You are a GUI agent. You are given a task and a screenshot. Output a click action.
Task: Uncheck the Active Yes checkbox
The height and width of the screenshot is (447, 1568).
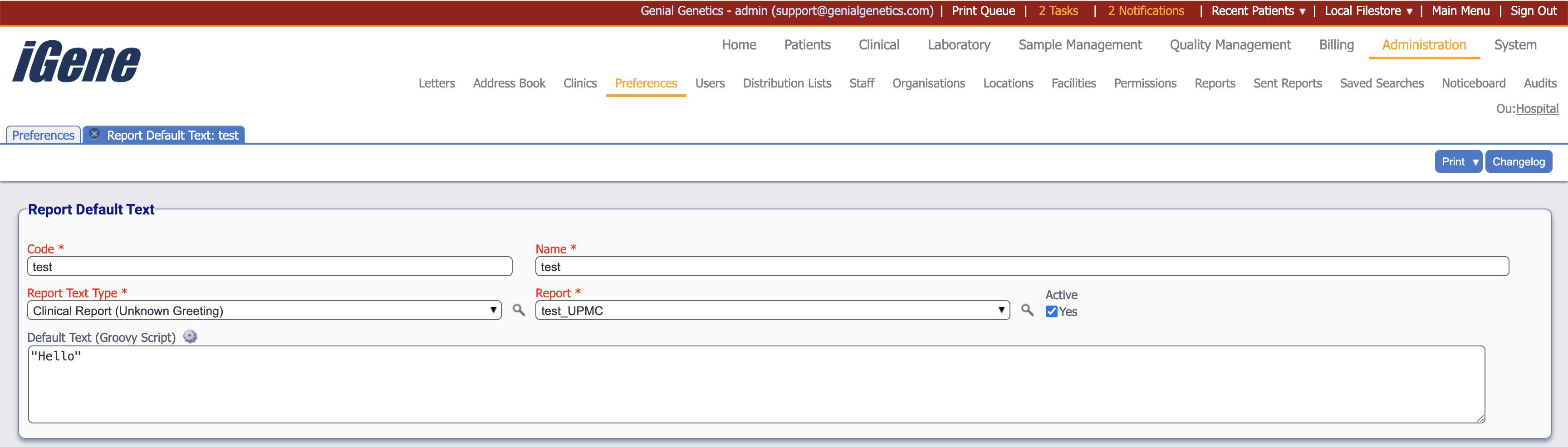[x=1051, y=311]
